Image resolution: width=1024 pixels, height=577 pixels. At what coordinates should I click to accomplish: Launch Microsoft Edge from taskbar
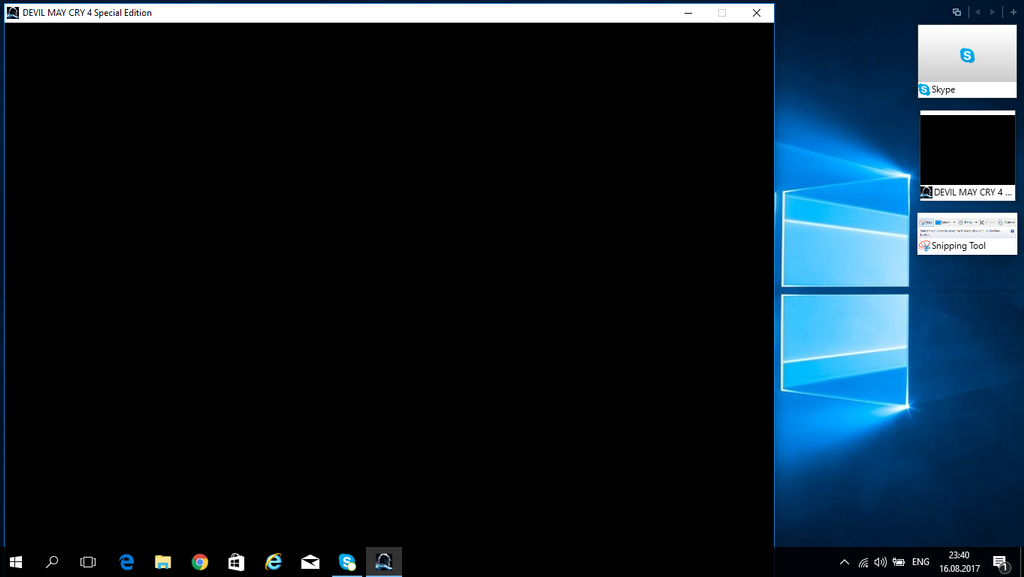pos(126,562)
